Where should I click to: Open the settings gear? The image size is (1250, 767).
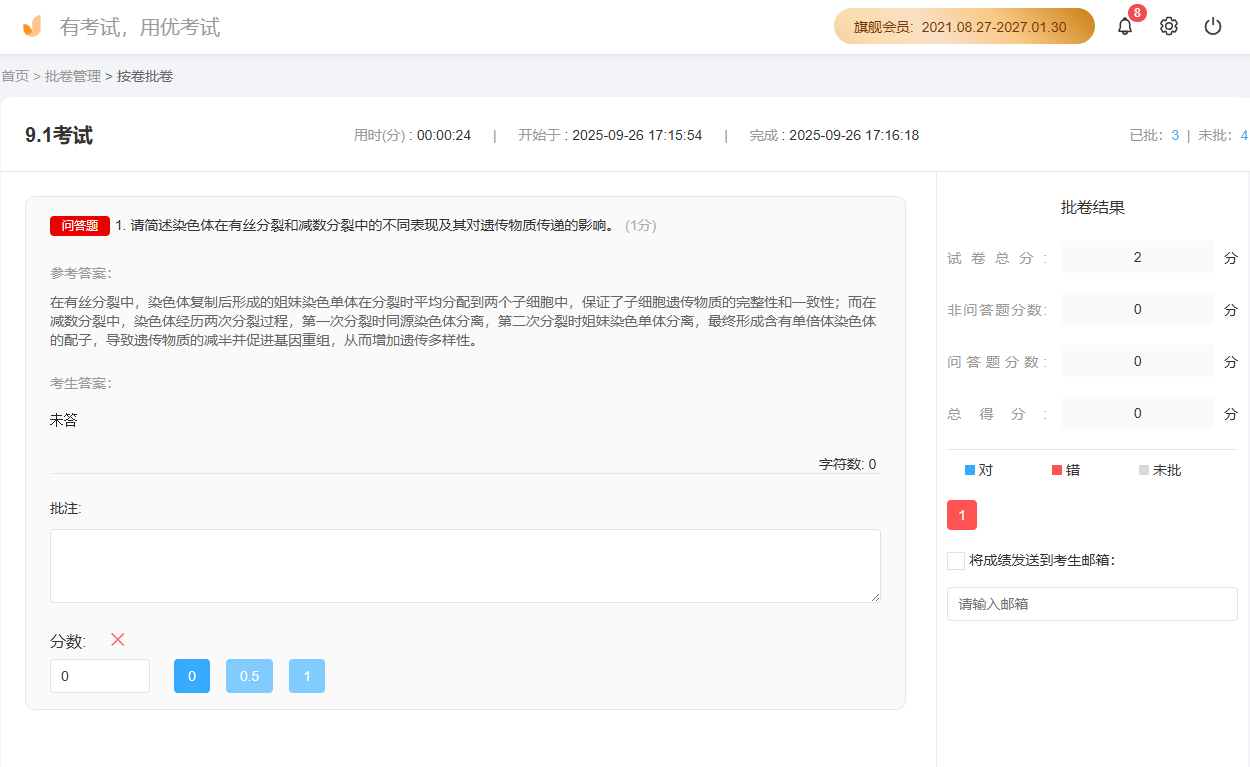coord(1168,25)
